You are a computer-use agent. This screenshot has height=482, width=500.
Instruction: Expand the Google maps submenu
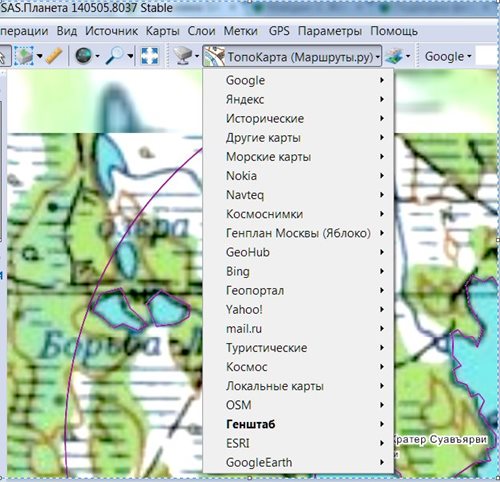(298, 80)
